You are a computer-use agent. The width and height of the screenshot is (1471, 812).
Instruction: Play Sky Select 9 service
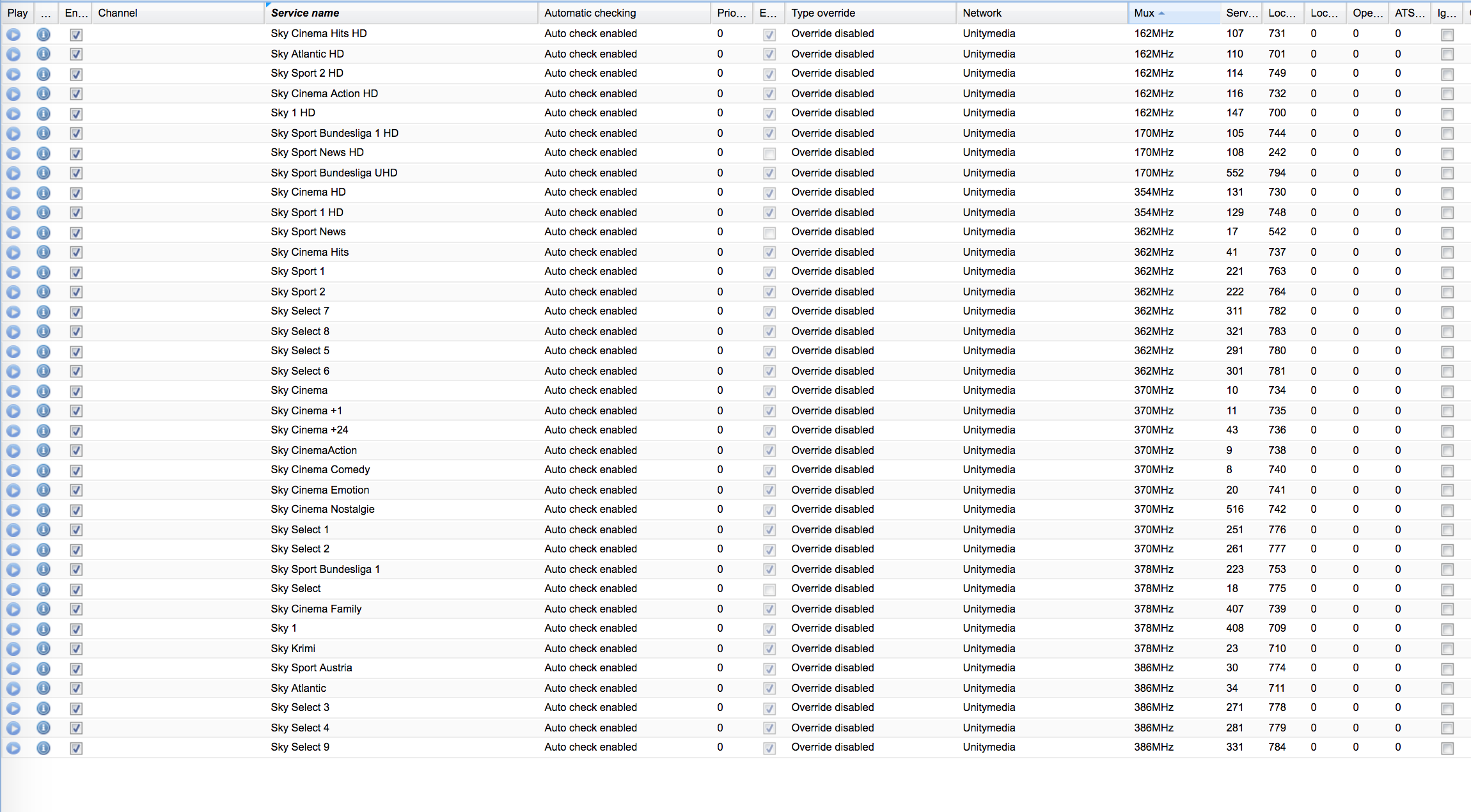point(13,748)
